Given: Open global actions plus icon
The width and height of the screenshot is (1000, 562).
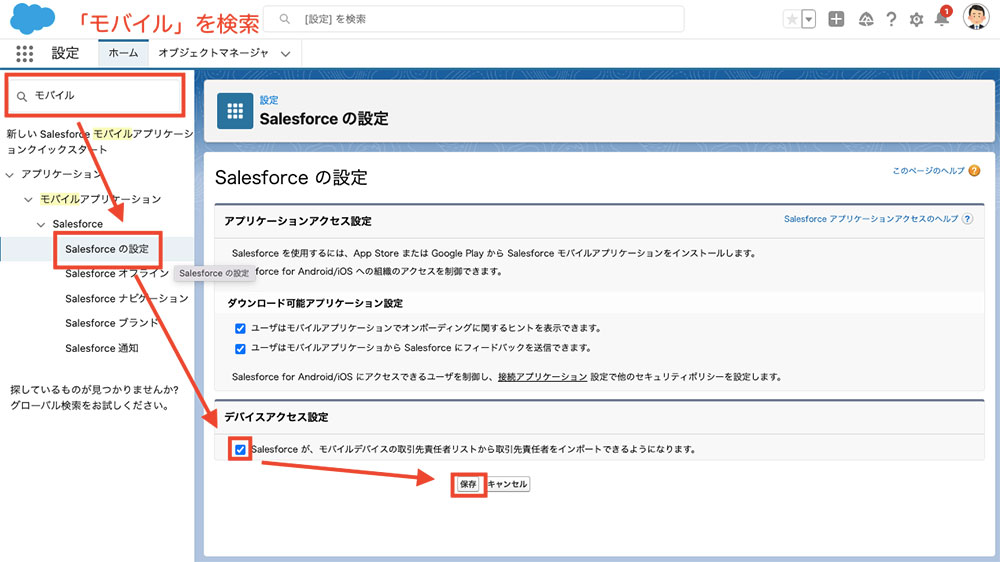Looking at the screenshot, I should point(836,19).
